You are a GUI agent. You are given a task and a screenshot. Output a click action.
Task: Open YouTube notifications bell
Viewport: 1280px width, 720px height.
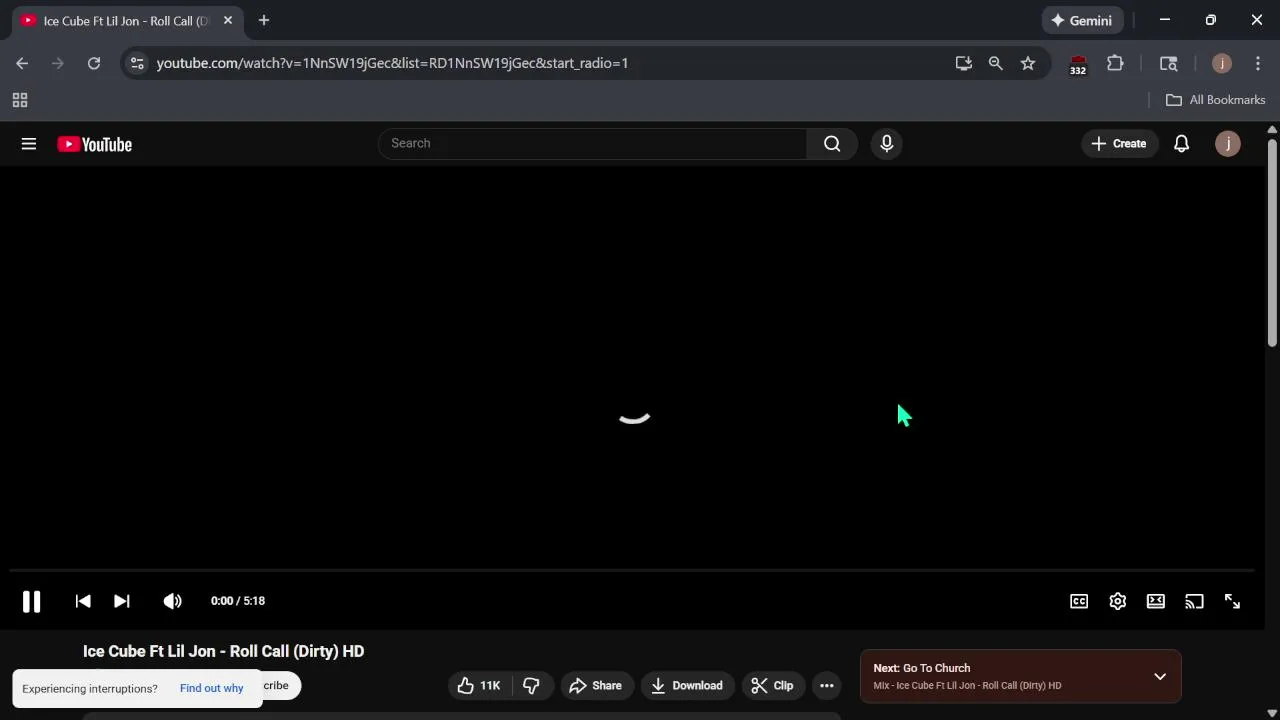(x=1181, y=144)
